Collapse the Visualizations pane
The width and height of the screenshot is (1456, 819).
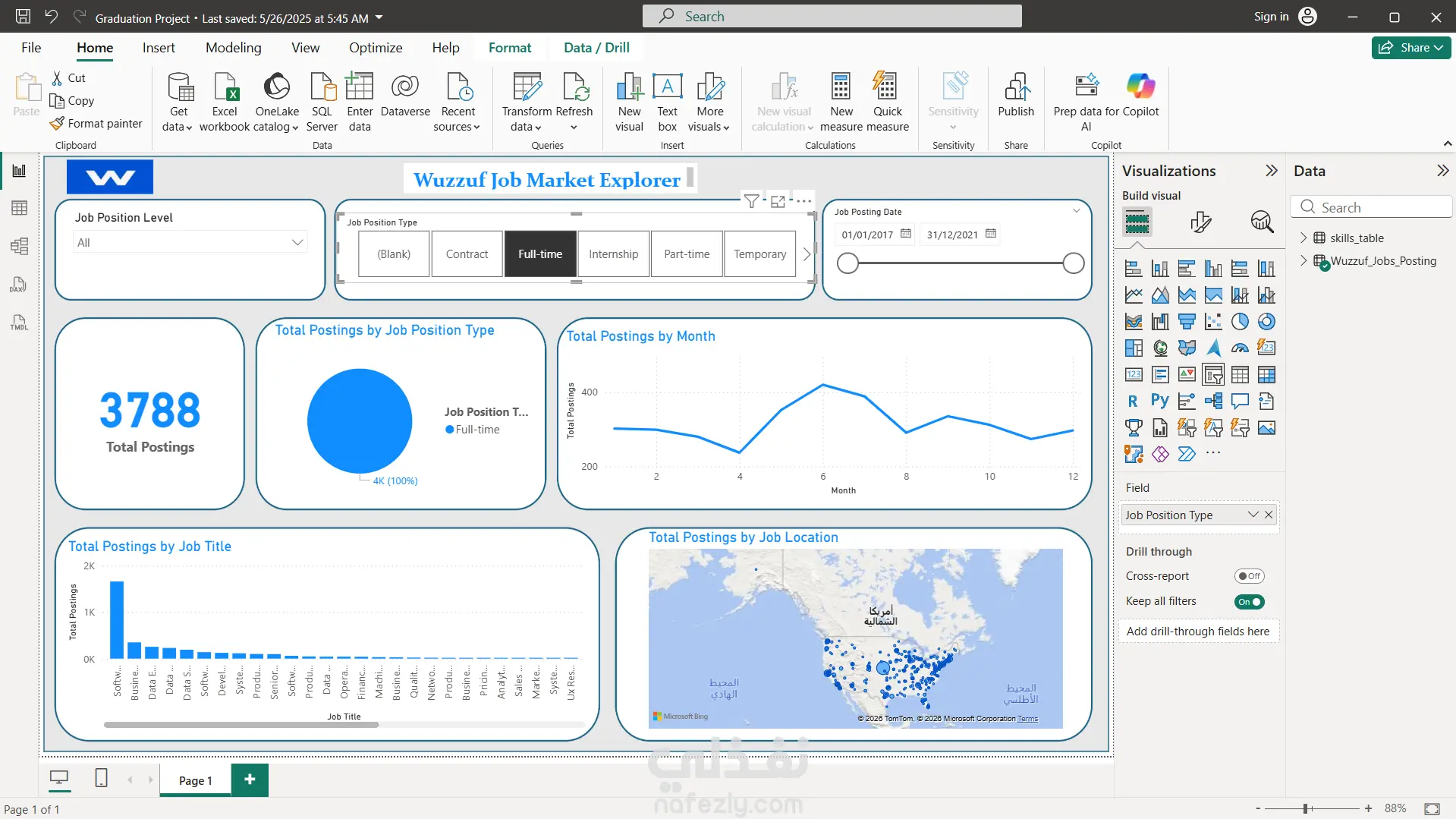click(x=1272, y=171)
